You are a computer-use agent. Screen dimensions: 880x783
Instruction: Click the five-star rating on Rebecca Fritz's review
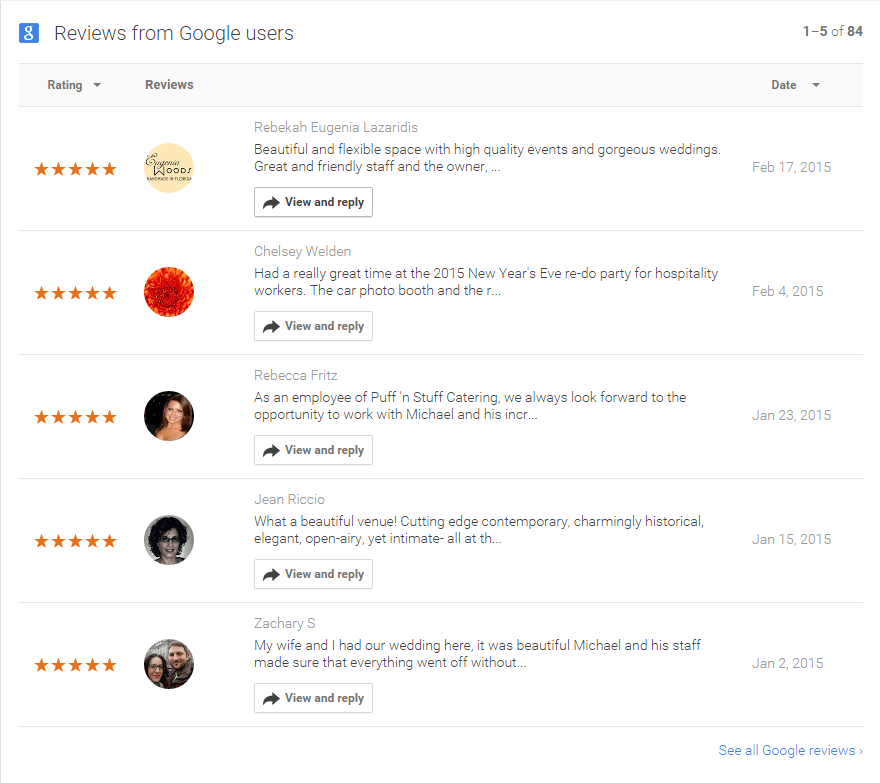coord(75,417)
